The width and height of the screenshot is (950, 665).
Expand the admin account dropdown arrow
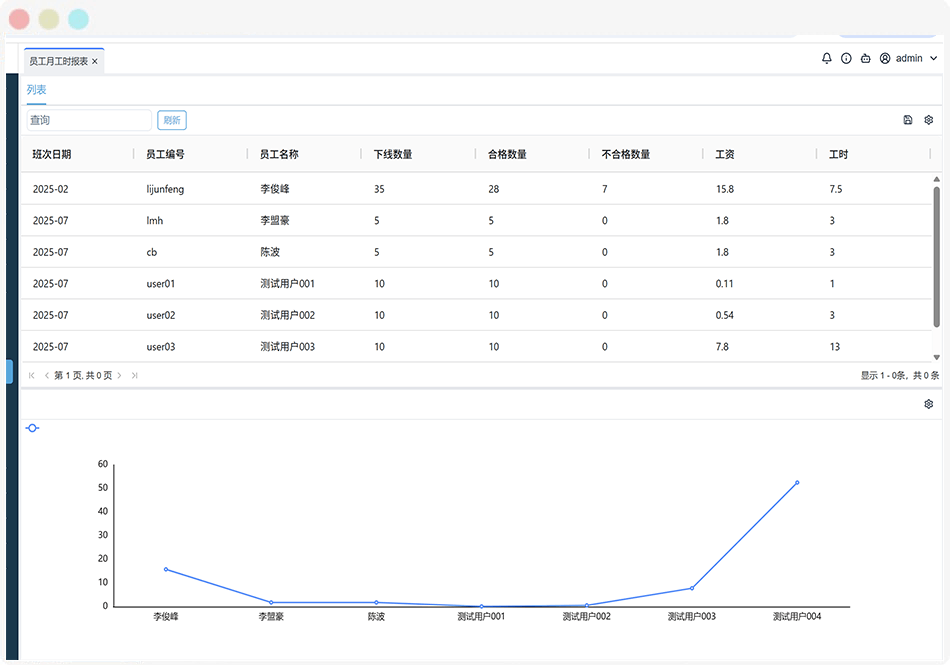point(933,59)
